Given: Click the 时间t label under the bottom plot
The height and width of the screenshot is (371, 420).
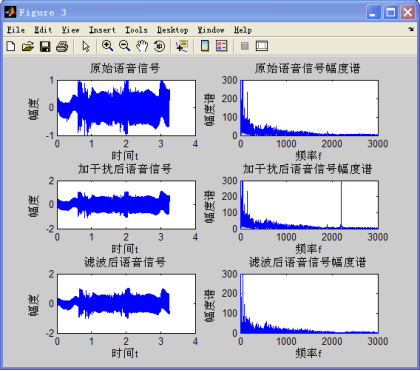Looking at the screenshot, I should pos(125,353).
